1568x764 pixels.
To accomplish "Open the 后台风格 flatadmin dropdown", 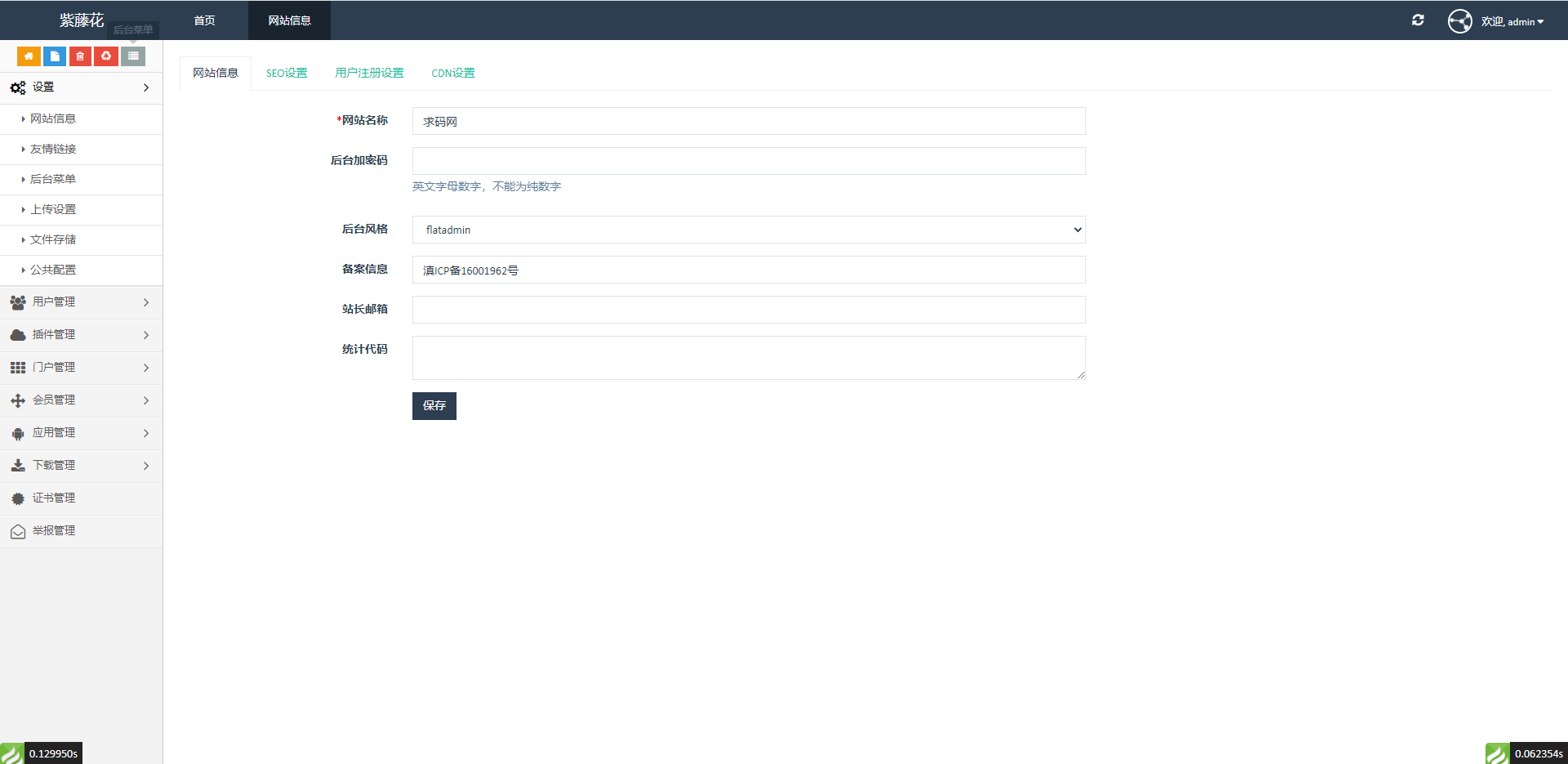I will pos(749,230).
